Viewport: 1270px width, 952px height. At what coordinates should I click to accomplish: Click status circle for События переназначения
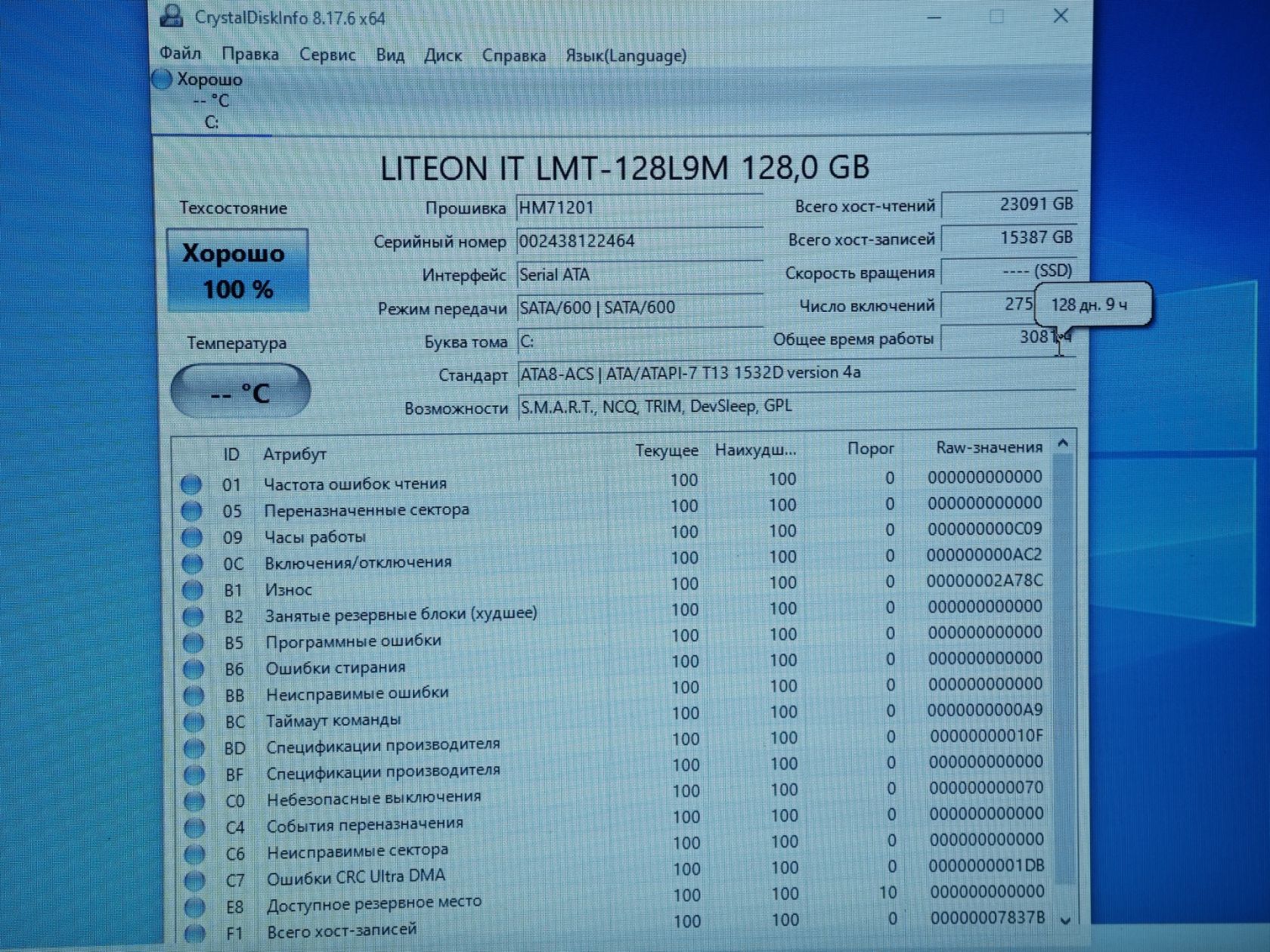pyautogui.click(x=194, y=828)
